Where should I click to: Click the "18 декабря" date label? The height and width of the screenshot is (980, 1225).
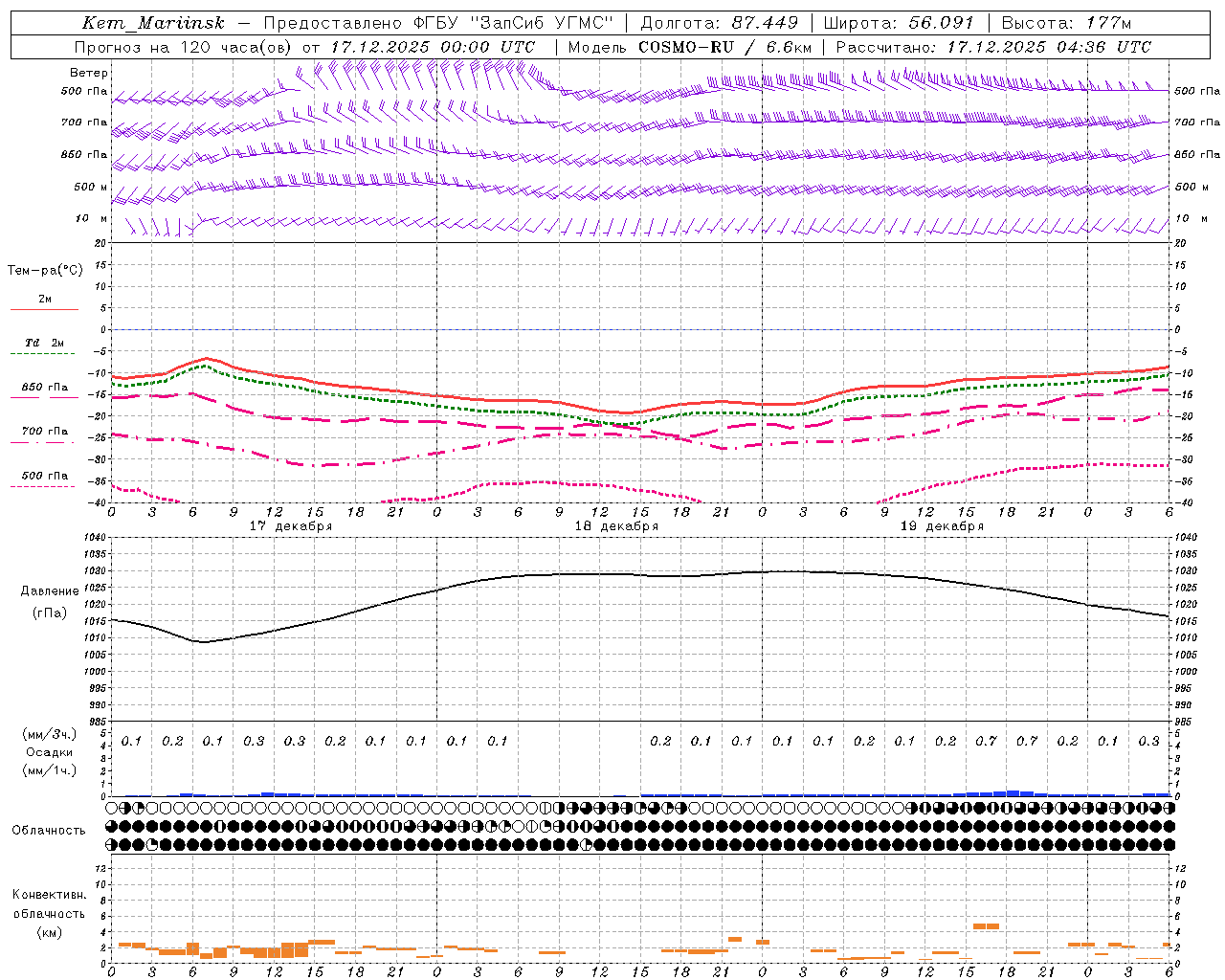coord(616,526)
